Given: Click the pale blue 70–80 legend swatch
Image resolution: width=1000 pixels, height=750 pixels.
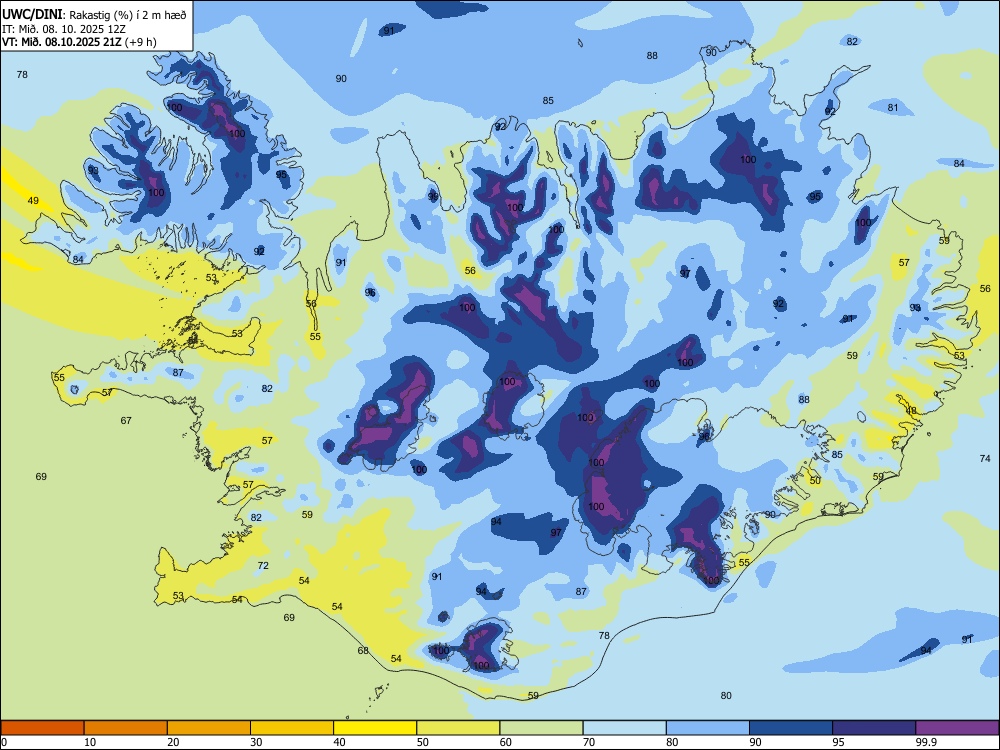Looking at the screenshot, I should pyautogui.click(x=624, y=728).
